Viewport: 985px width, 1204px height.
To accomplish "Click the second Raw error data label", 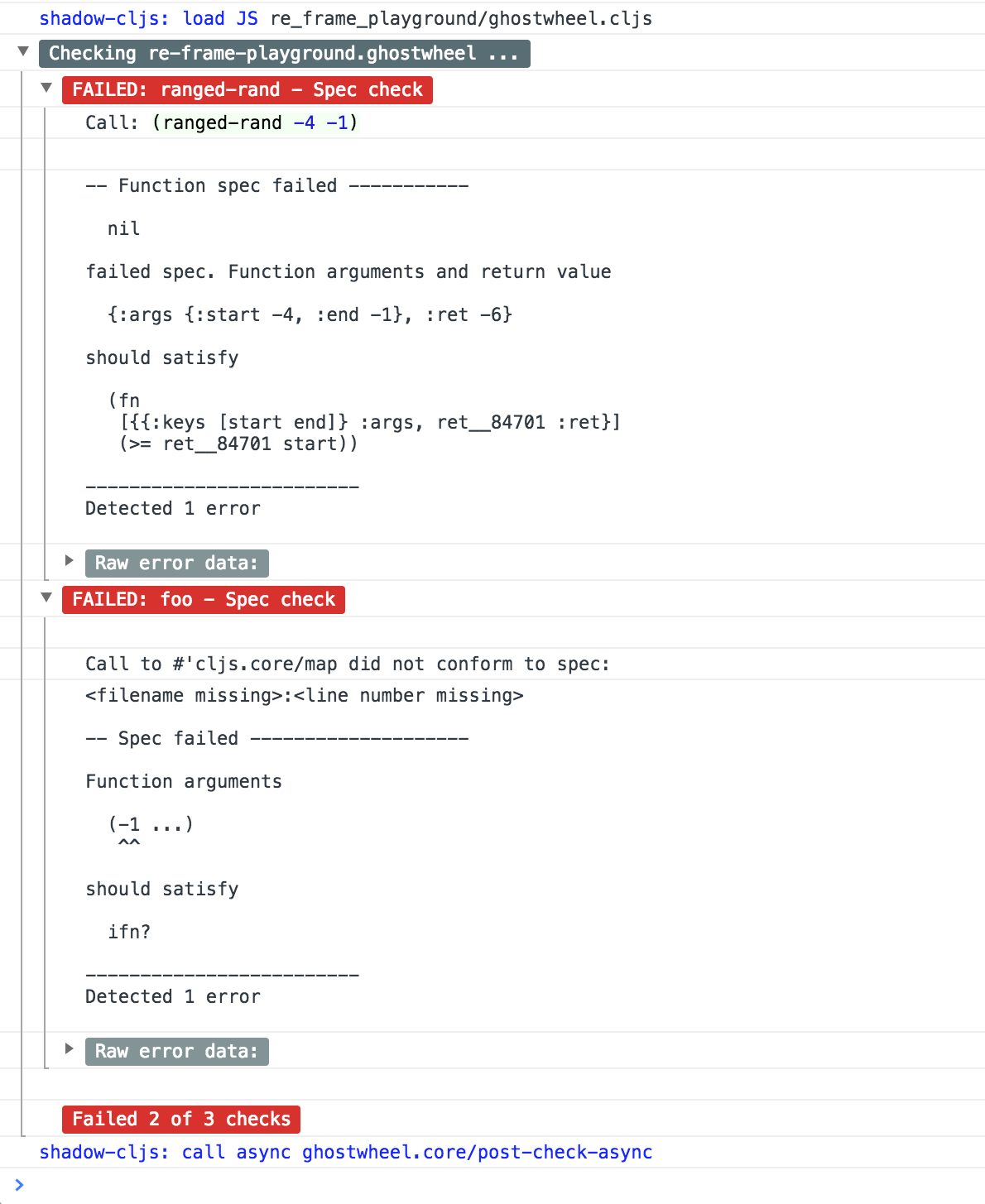I will coord(177,1052).
